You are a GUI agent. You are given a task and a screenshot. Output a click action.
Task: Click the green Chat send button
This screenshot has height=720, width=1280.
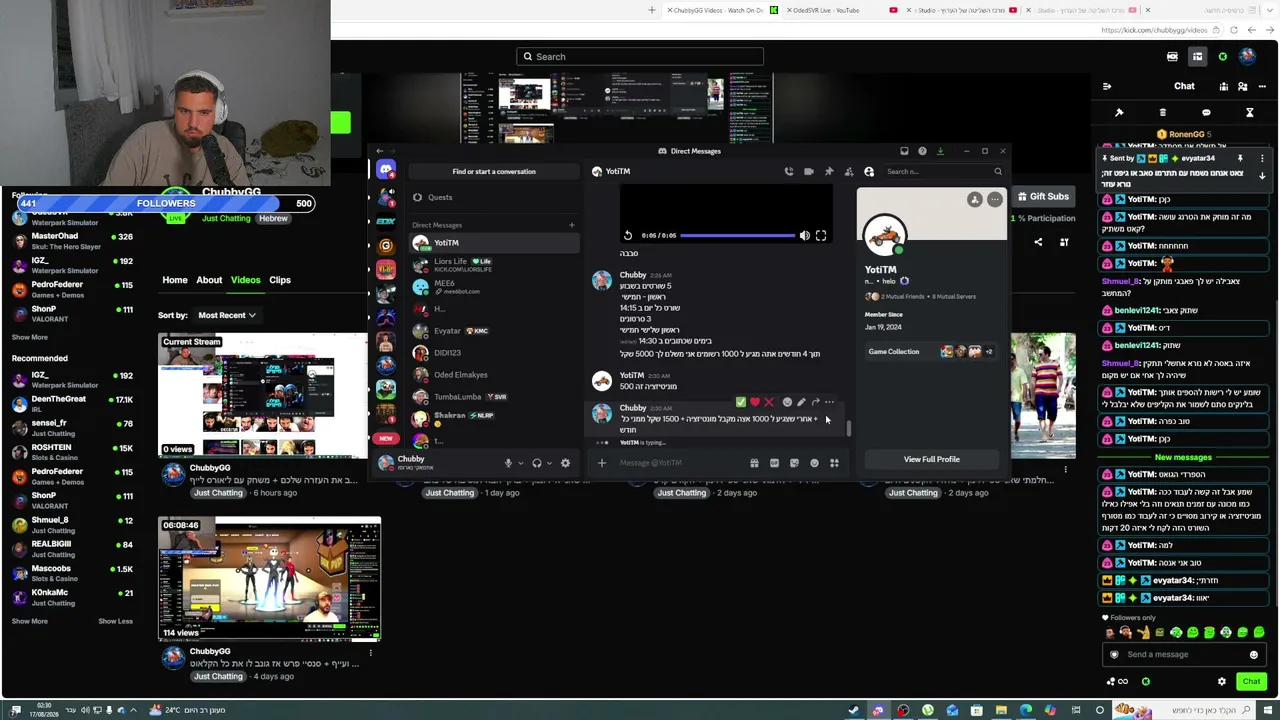tap(1252, 682)
